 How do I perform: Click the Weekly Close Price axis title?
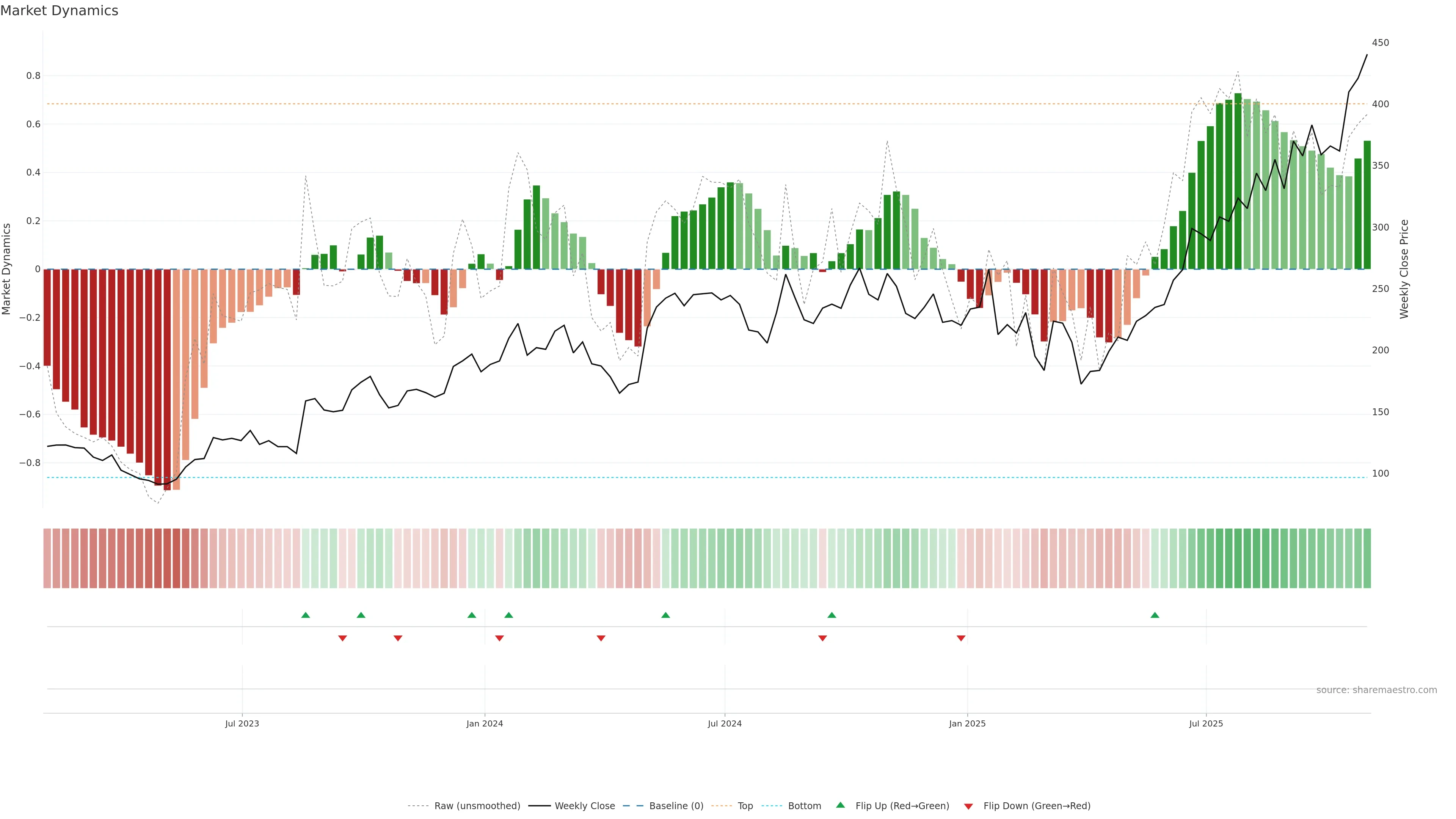point(1404,269)
